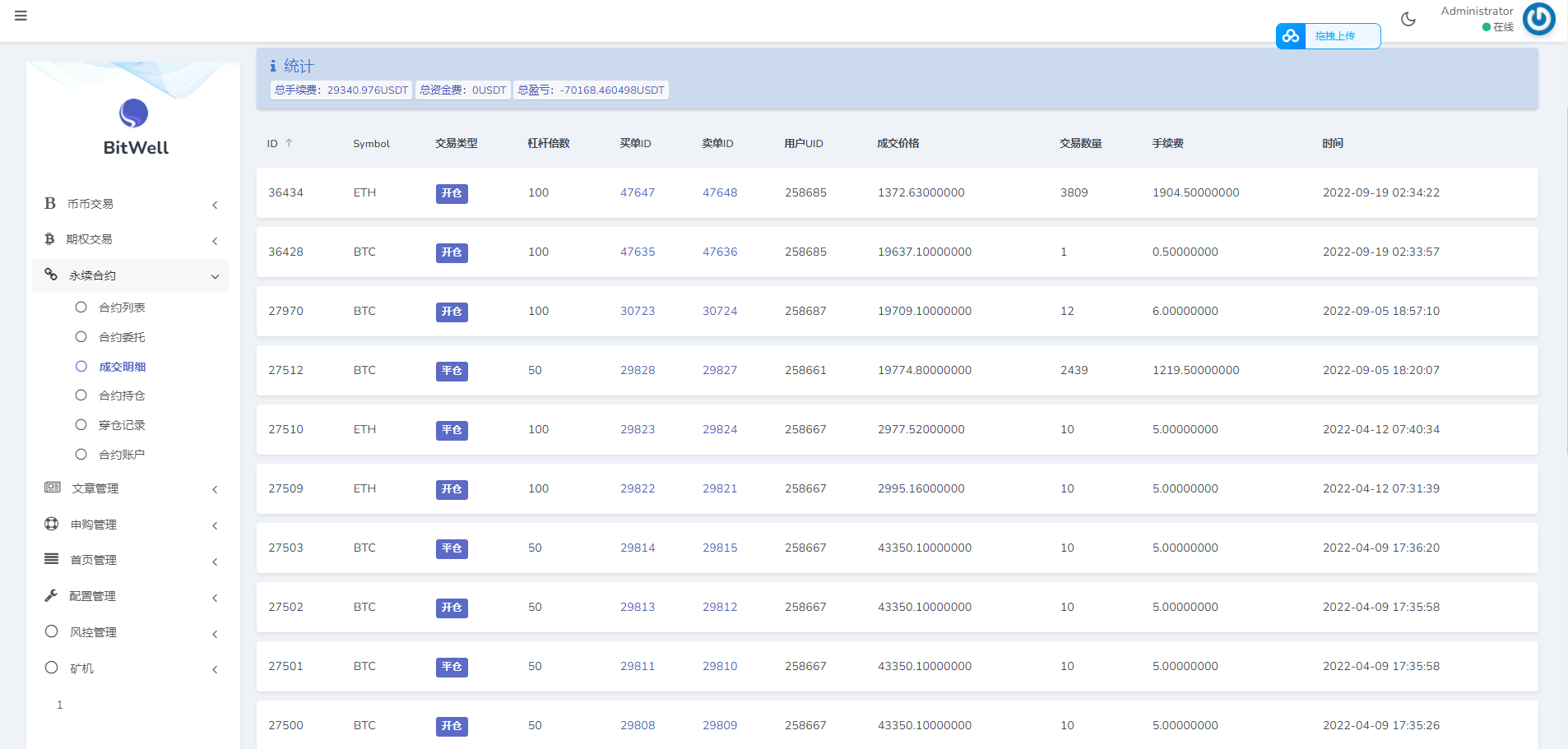Image resolution: width=1568 pixels, height=749 pixels.
Task: Open the hamburger menu at top left
Action: [21, 16]
